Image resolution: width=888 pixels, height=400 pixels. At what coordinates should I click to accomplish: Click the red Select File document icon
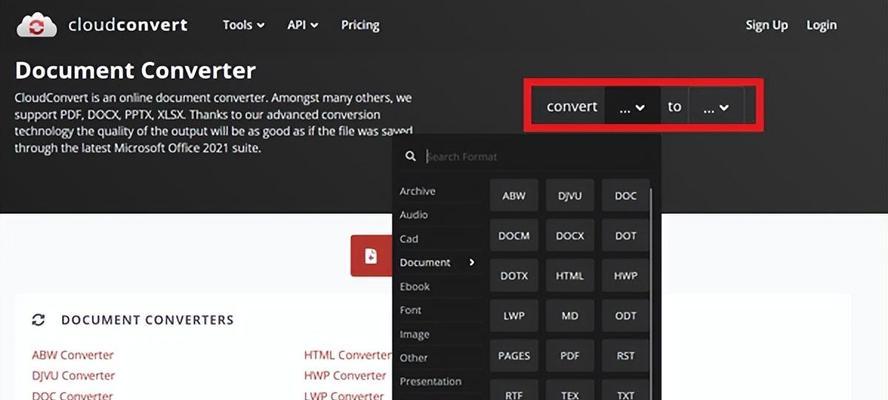click(x=371, y=256)
